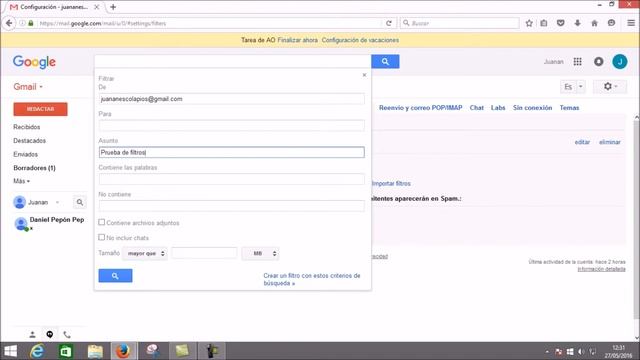640x360 pixels.
Task: Open Firefox bookmarks list icon
Action: 544,23
